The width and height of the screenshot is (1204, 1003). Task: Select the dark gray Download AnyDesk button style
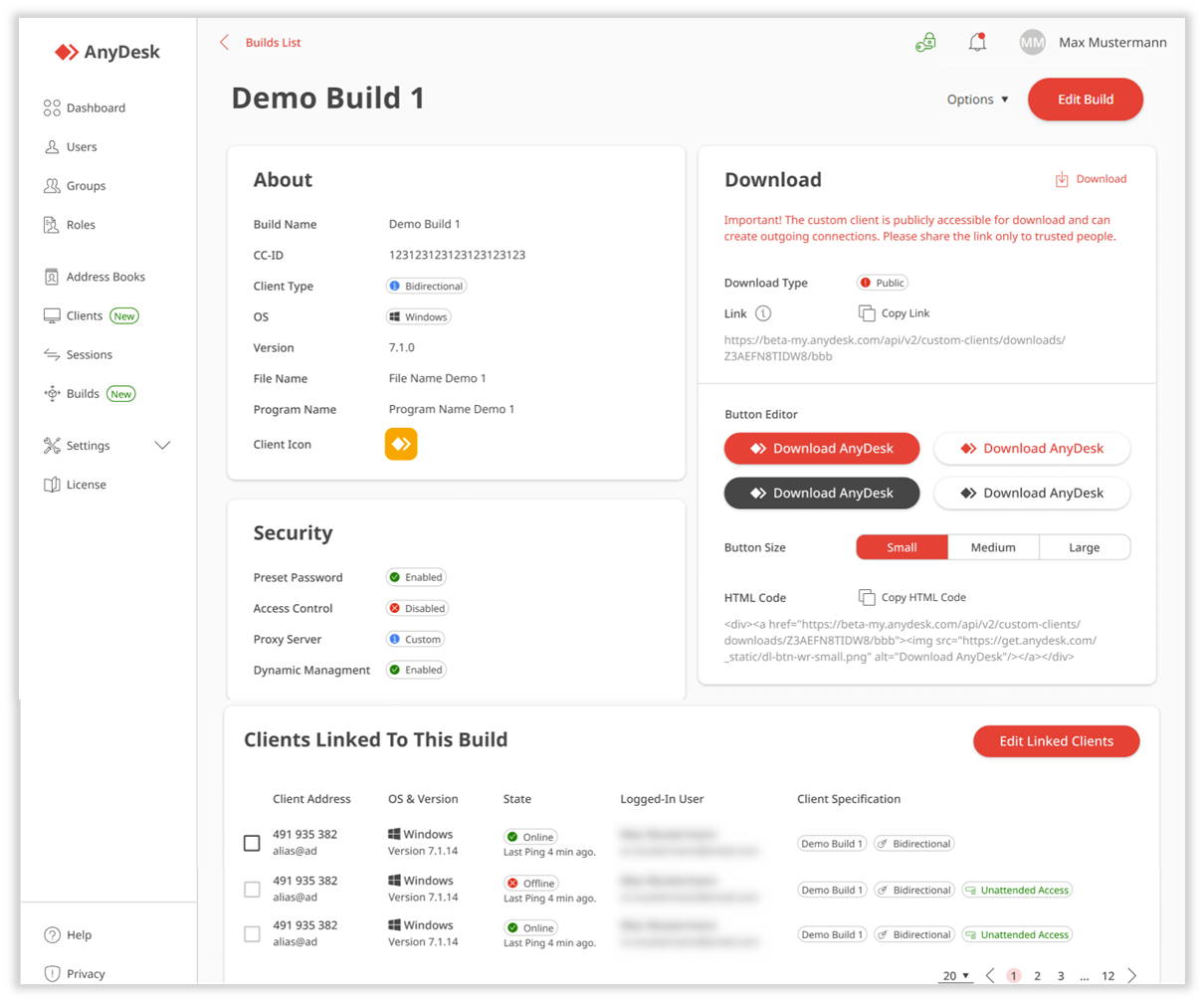822,494
